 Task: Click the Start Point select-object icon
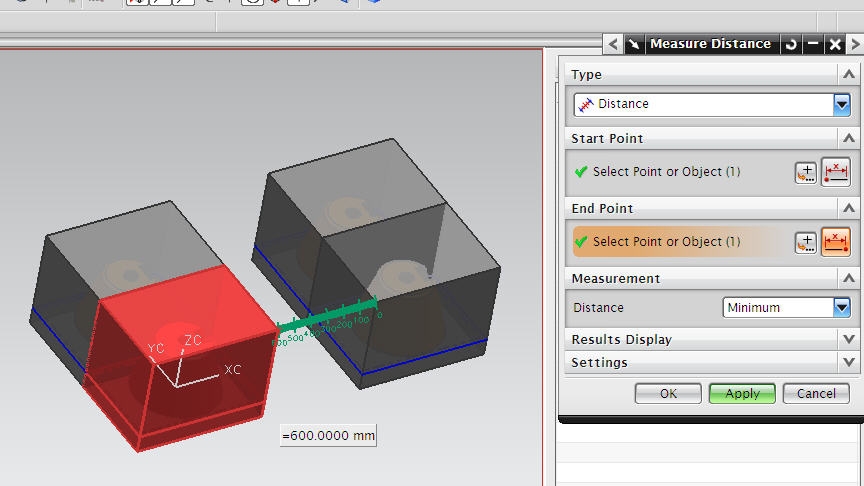(x=836, y=172)
